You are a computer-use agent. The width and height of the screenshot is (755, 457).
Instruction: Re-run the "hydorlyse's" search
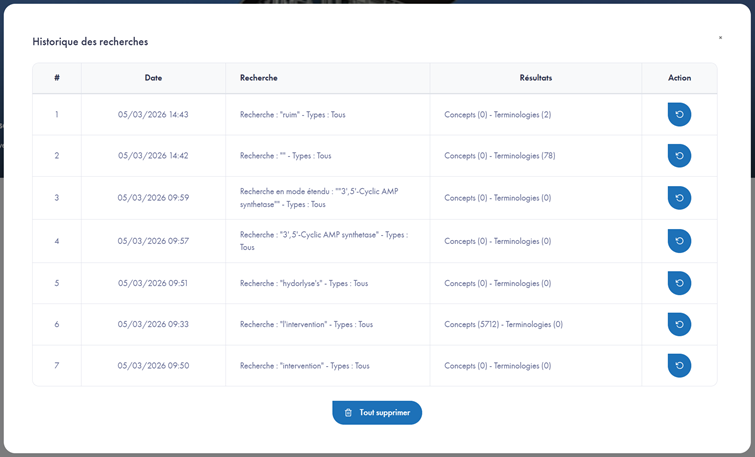679,283
